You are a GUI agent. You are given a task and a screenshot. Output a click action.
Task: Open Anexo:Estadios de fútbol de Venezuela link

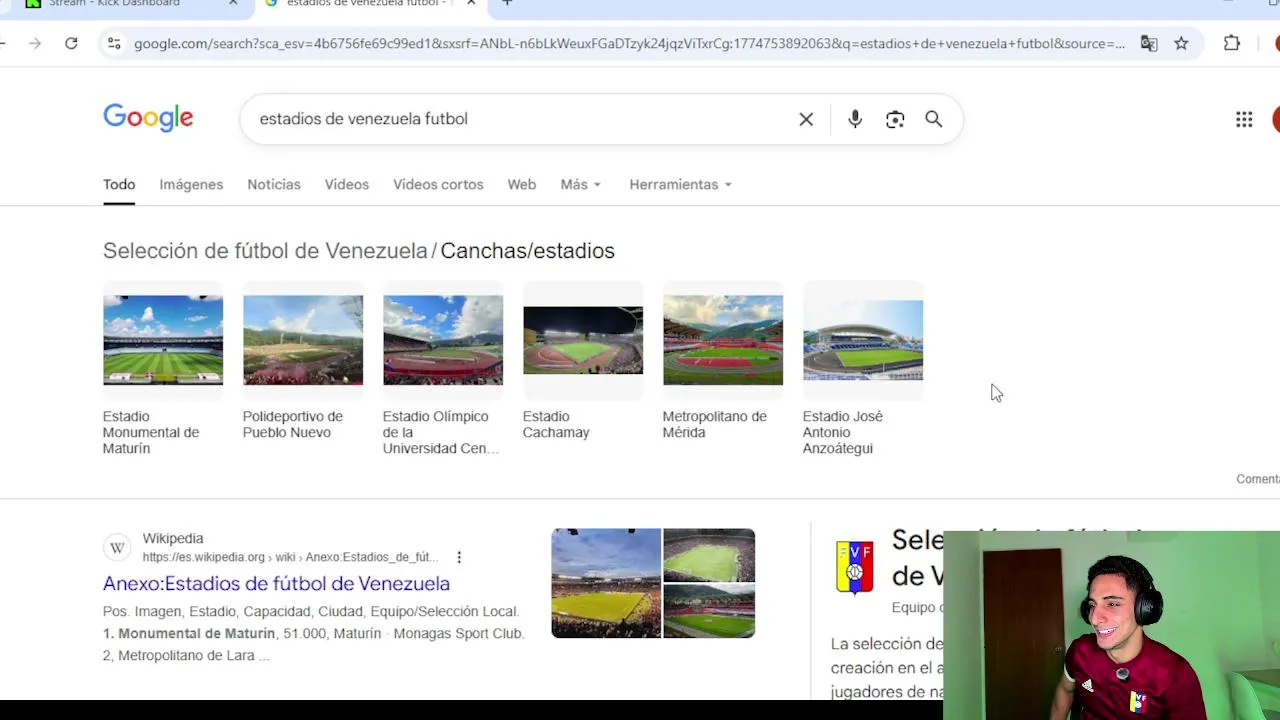click(276, 583)
